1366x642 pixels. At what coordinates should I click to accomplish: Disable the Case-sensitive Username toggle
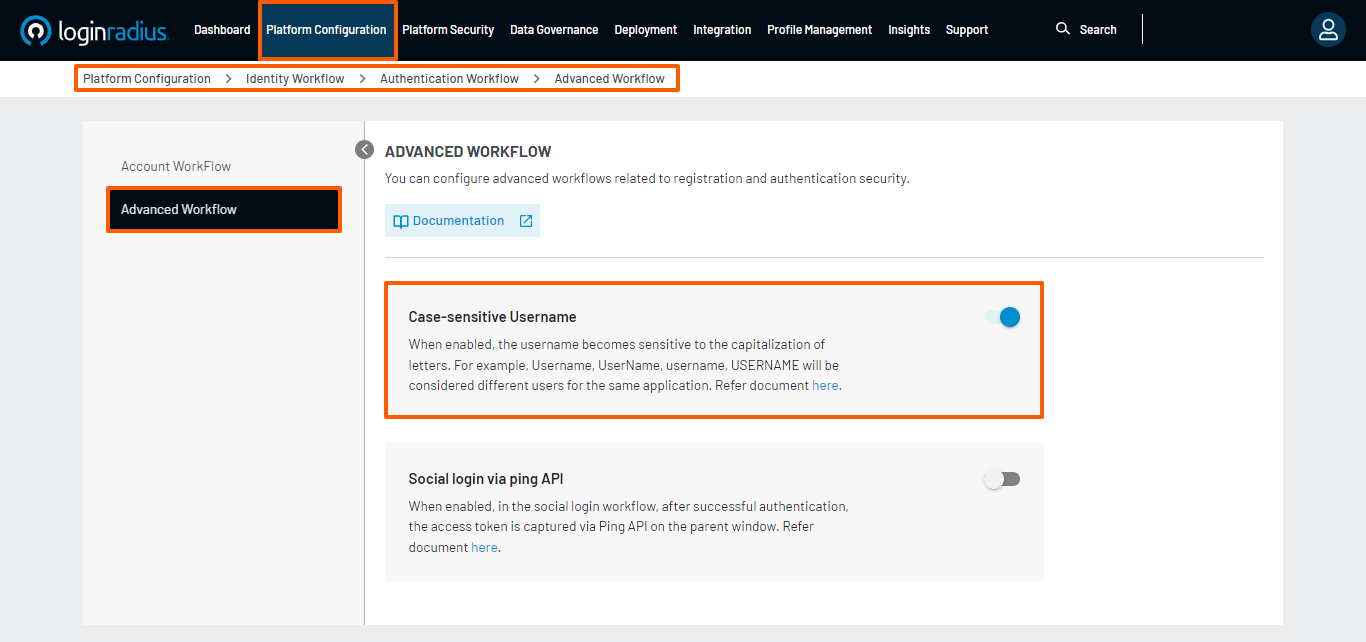(x=1003, y=317)
